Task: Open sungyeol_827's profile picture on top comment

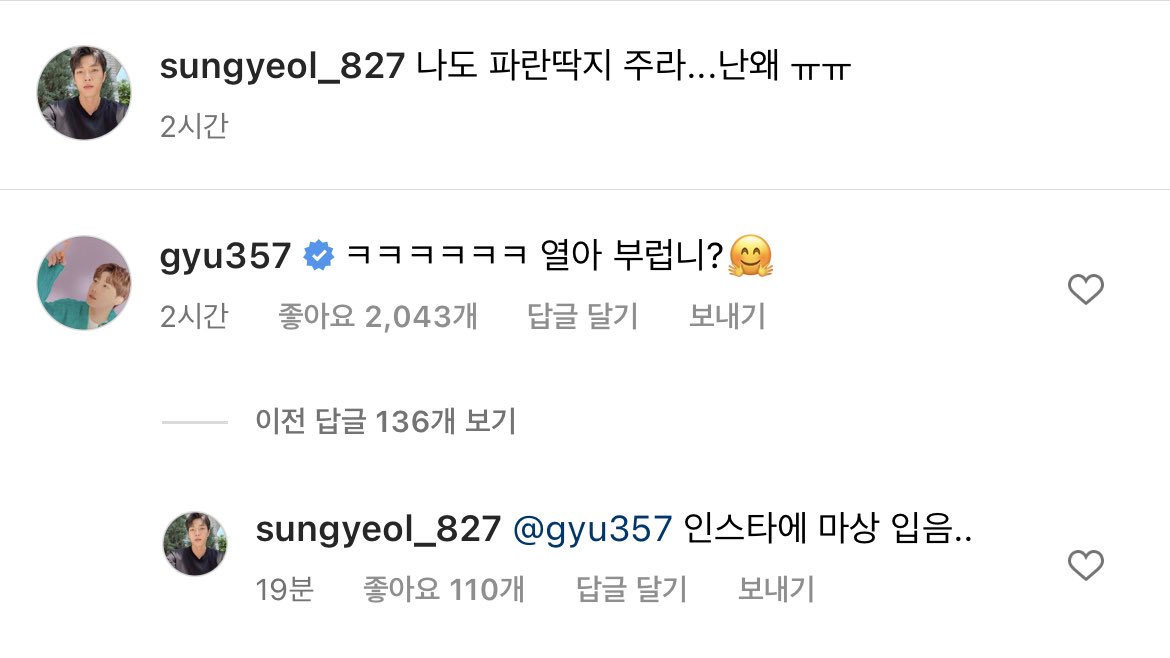Action: [x=84, y=93]
